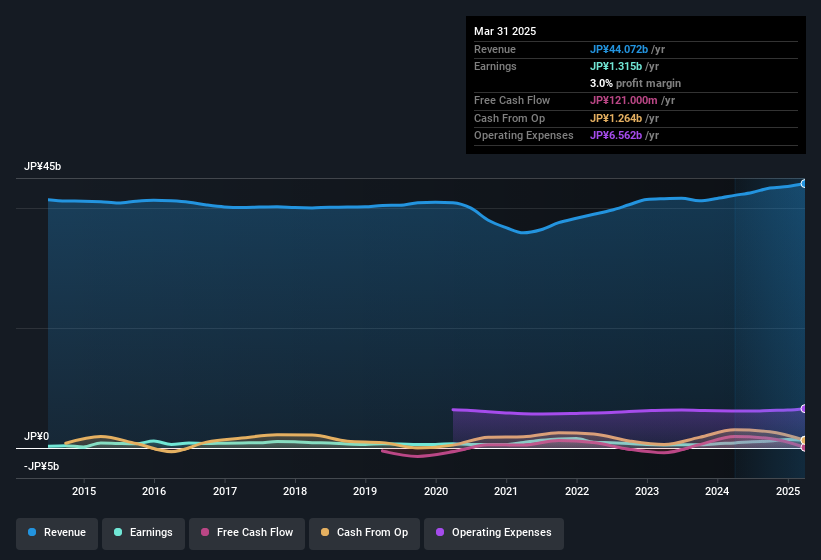
Task: Click the 2017 x-axis label
Action: (225, 491)
